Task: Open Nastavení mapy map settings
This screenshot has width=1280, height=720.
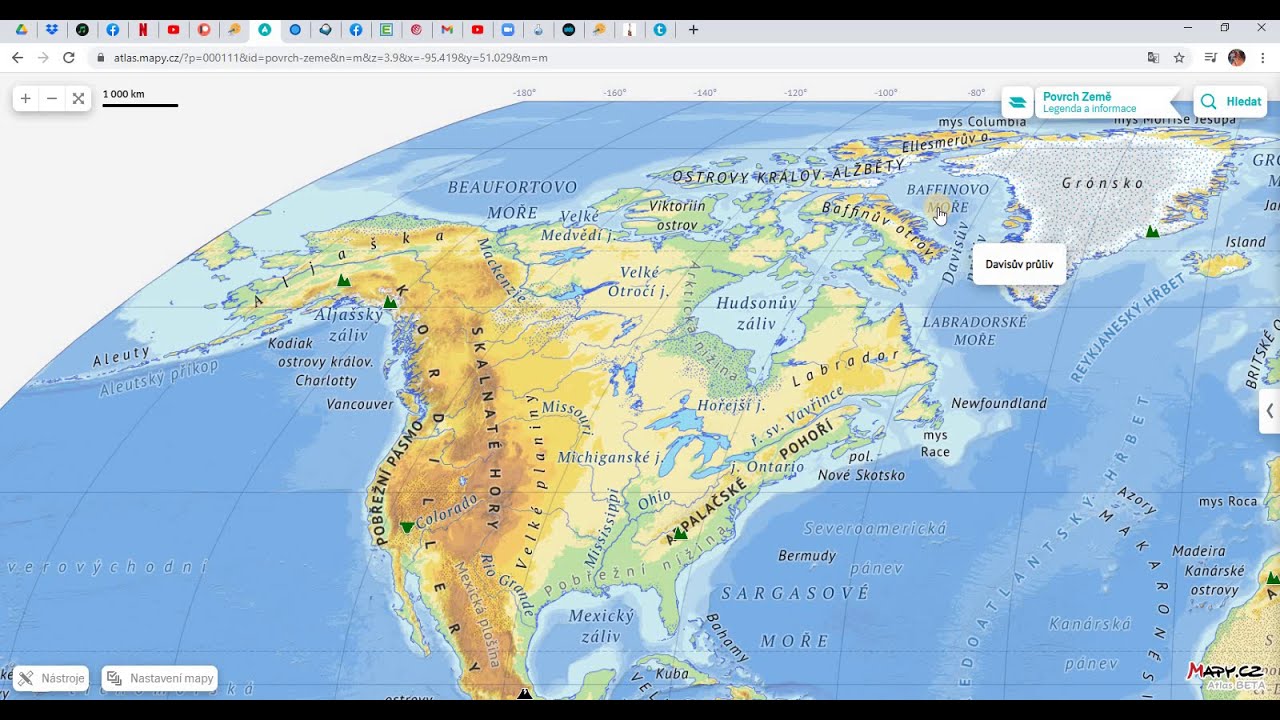Action: point(159,678)
